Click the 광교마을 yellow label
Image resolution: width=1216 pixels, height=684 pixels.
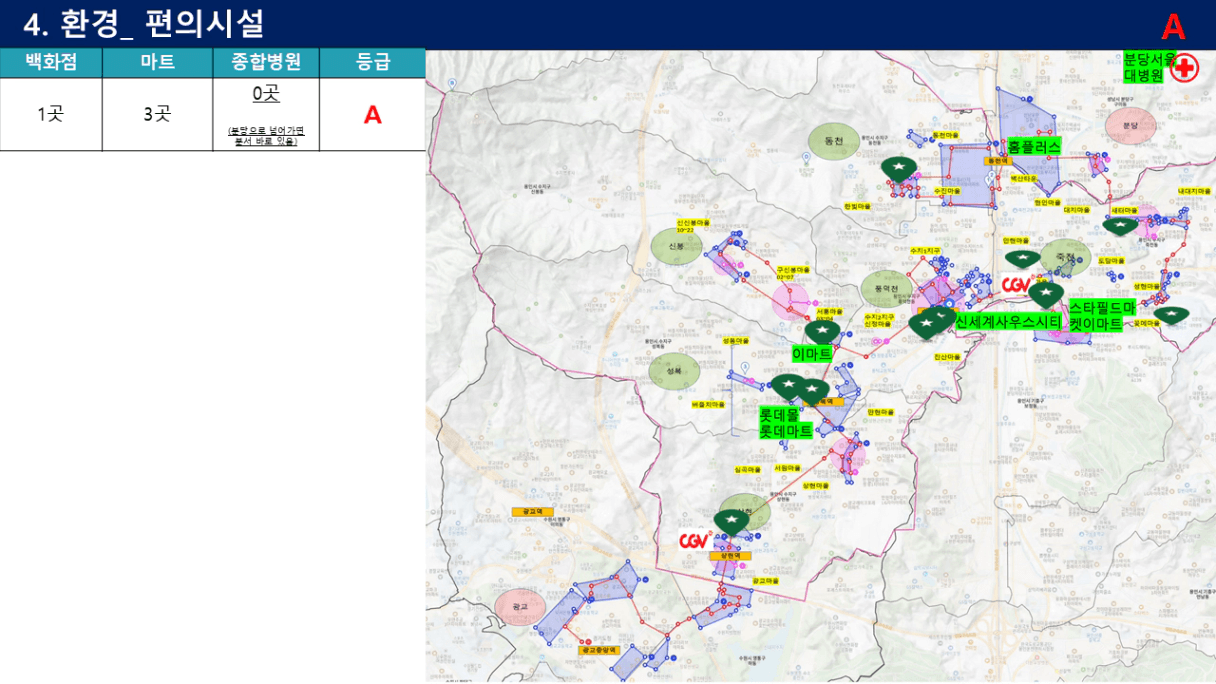click(764, 580)
